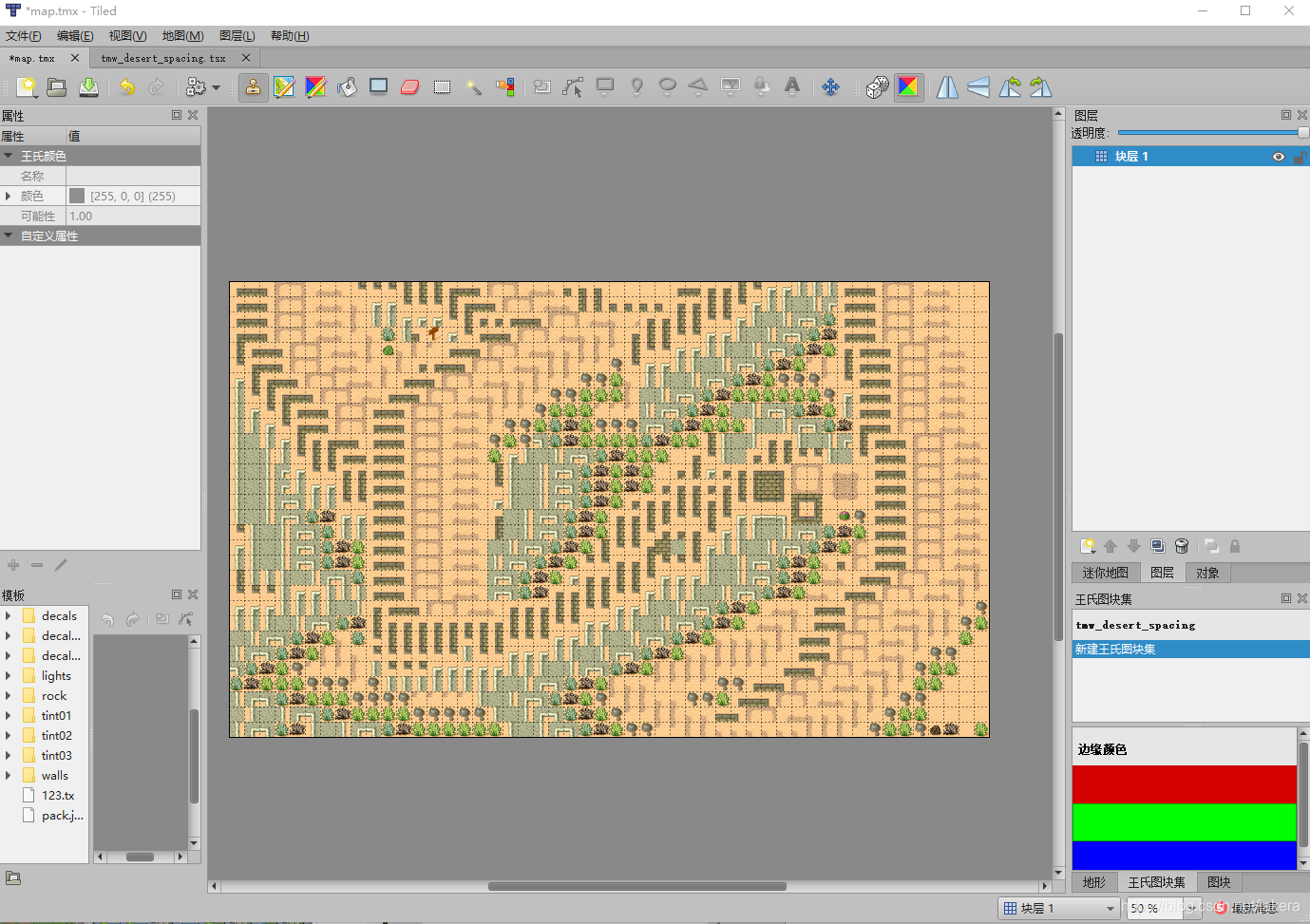Image resolution: width=1310 pixels, height=924 pixels.
Task: Click the Remove Layer trash icon
Action: pyautogui.click(x=1182, y=546)
